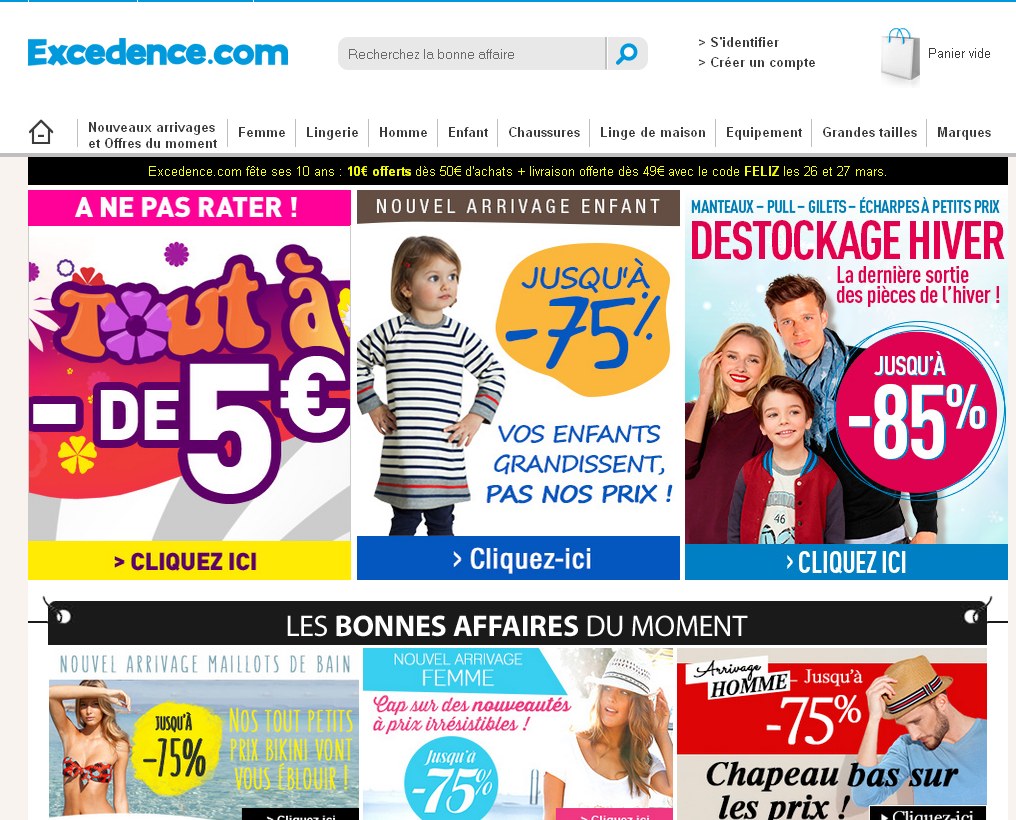The image size is (1016, 820).
Task: Click yellow CLIQUEZ ICI button under Tout à 5€
Action: (189, 560)
